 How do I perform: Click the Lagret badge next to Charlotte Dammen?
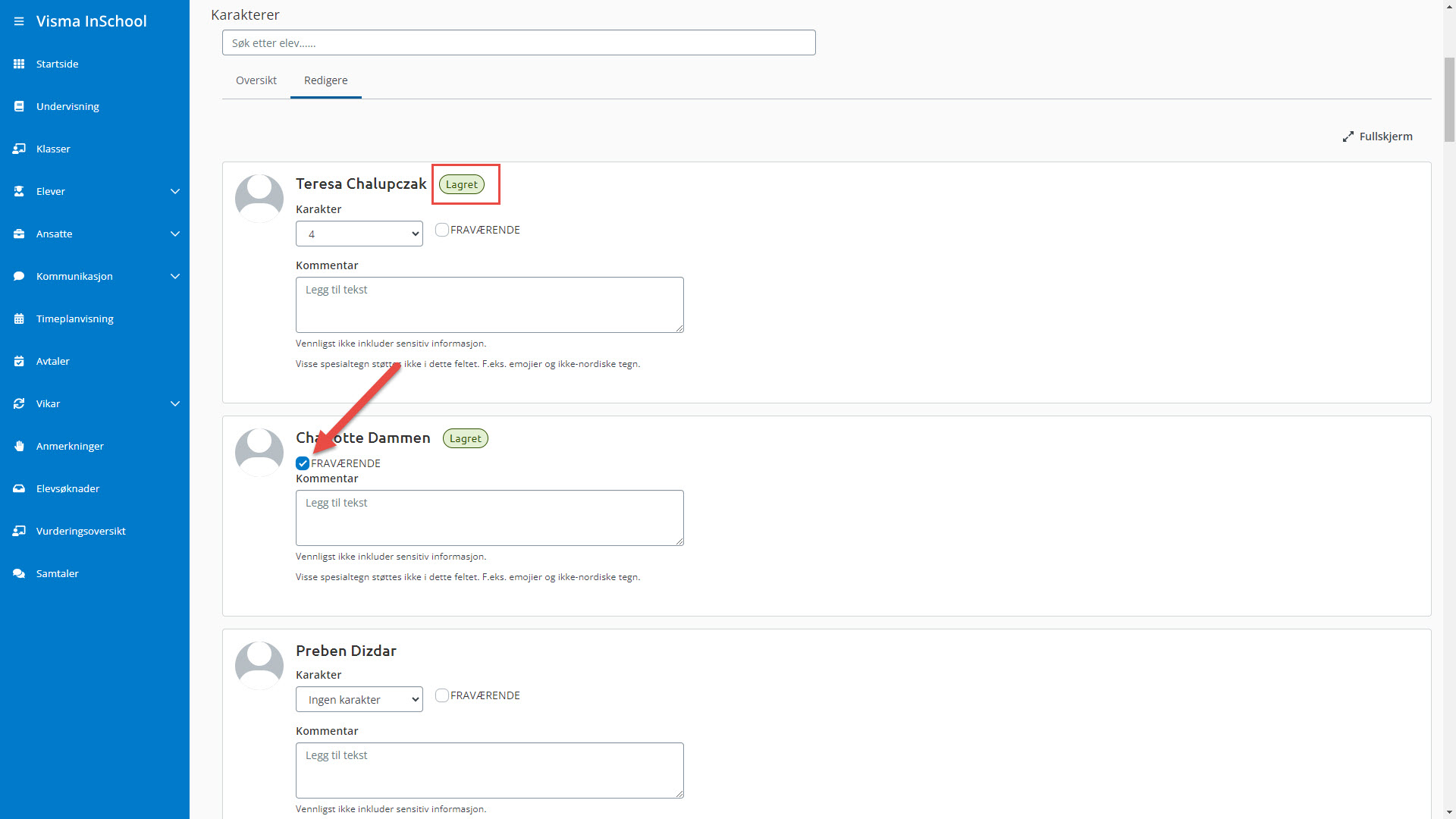466,438
